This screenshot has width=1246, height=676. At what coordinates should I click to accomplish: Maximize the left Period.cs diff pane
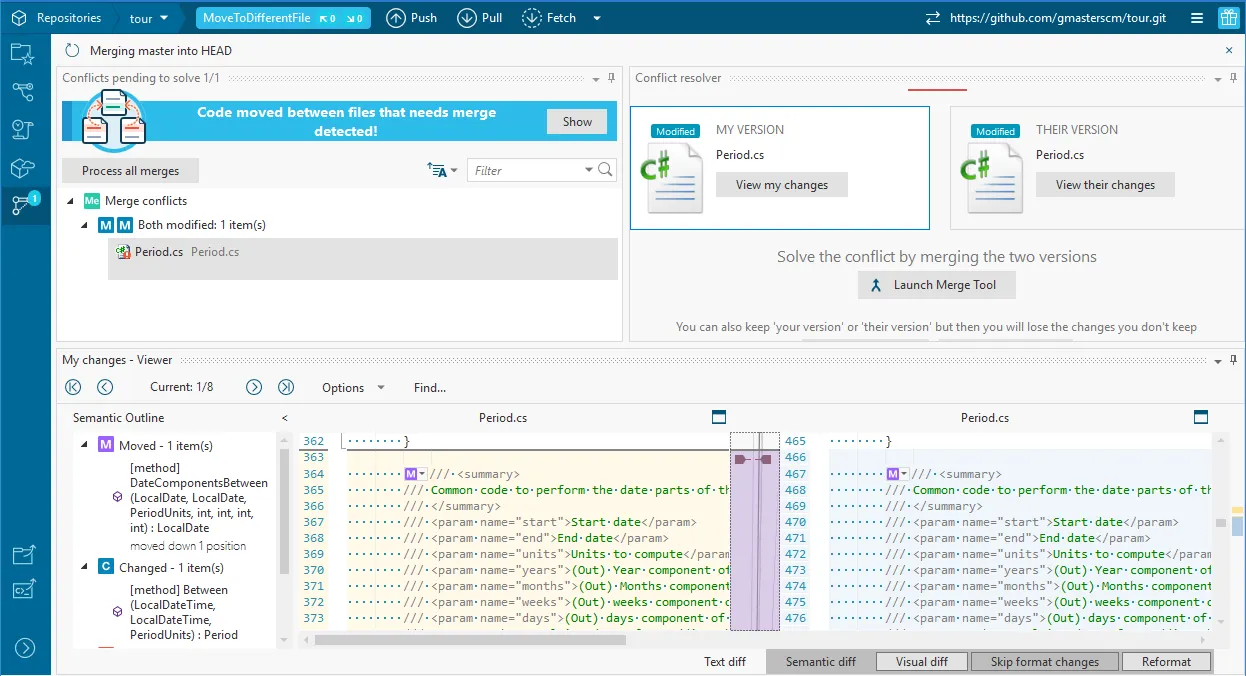click(718, 417)
